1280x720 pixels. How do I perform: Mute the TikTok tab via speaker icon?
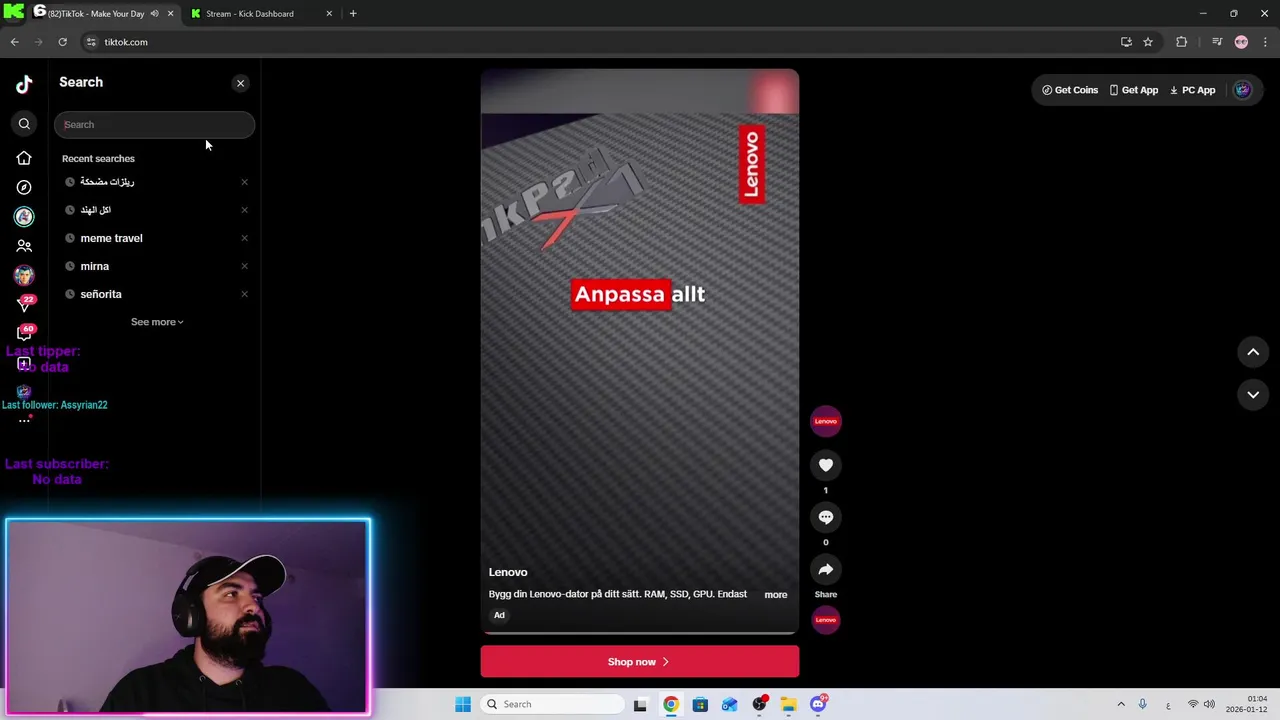click(154, 14)
